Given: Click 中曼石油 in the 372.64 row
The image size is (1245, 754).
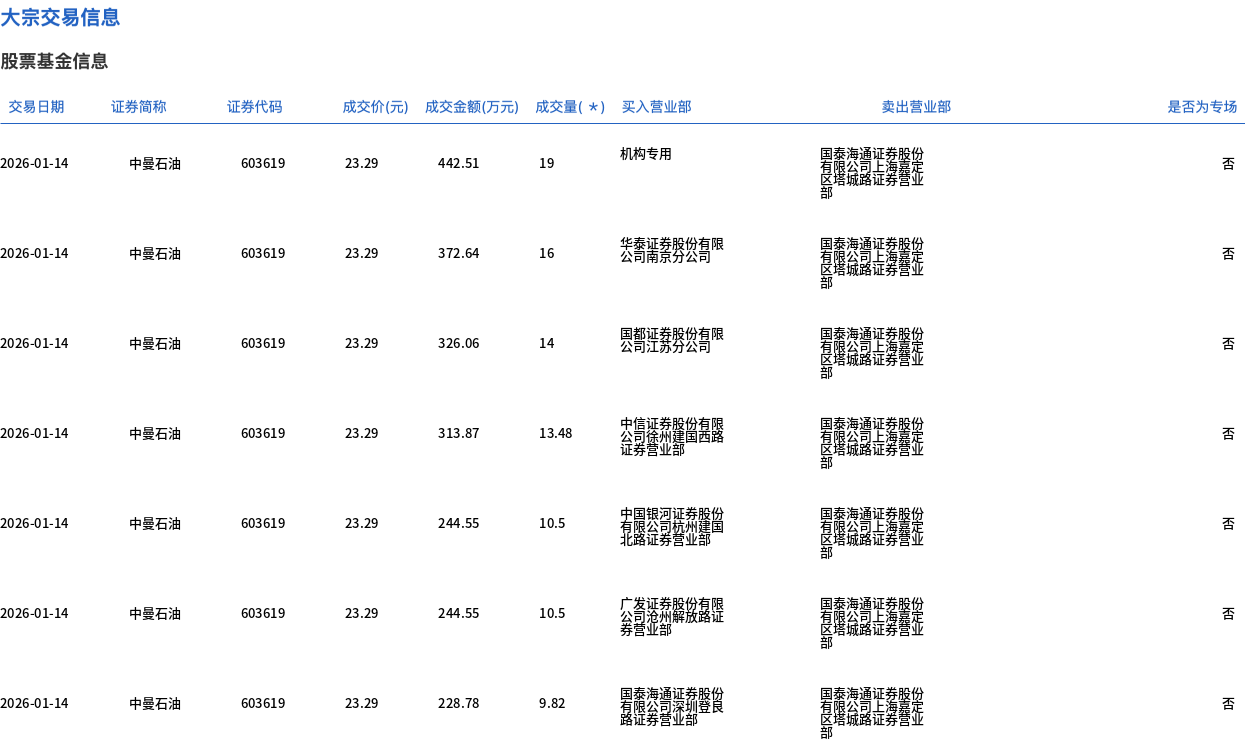Looking at the screenshot, I should point(155,253).
